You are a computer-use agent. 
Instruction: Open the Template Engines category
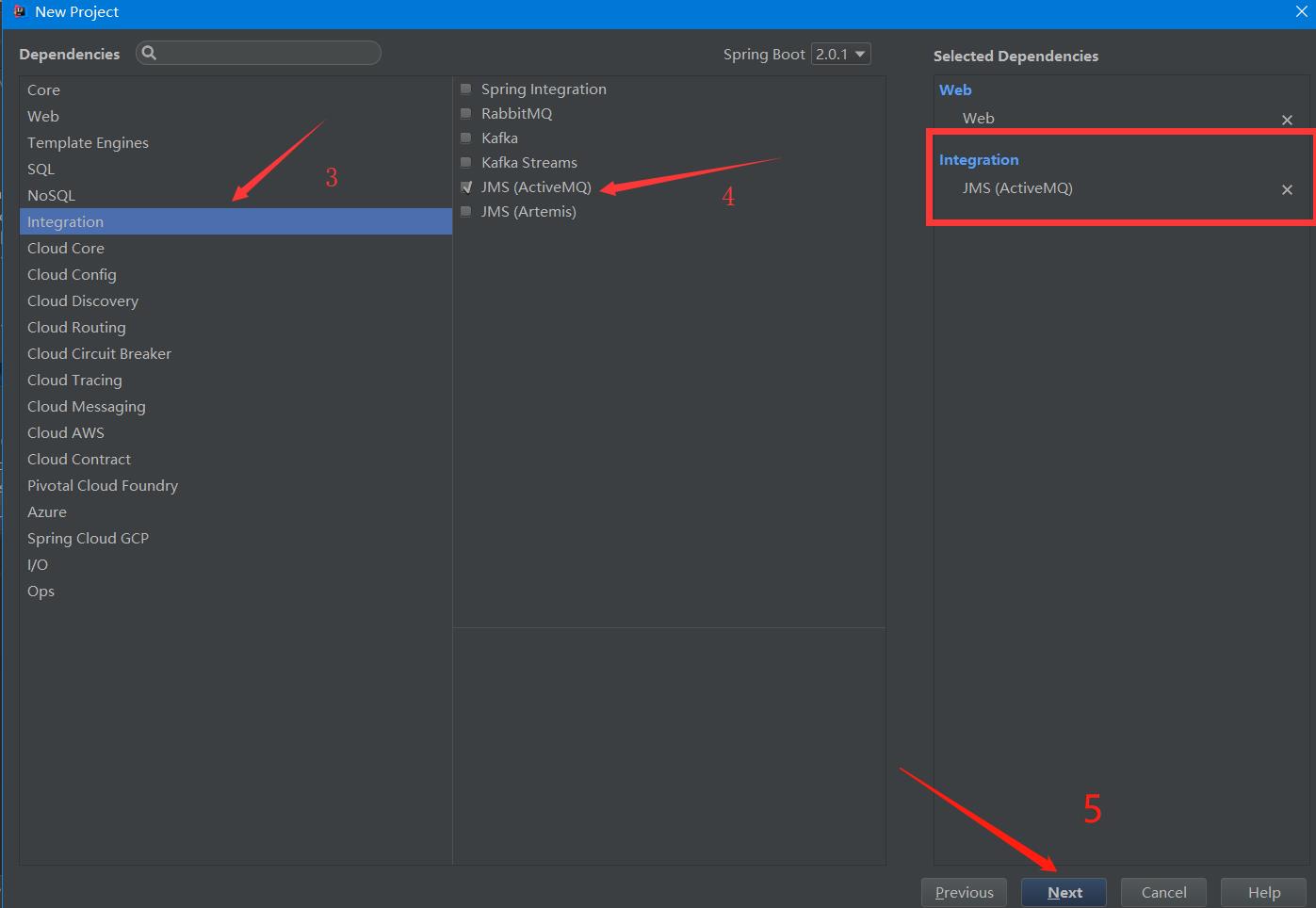[236, 142]
